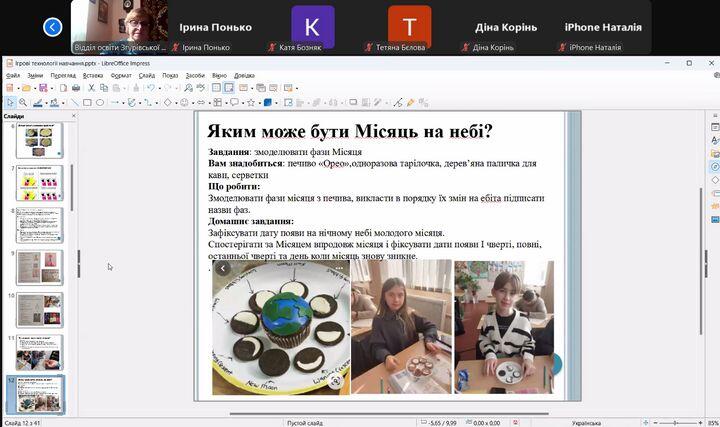Click the Cut scissors icon
The height and width of the screenshot is (427, 720).
click(x=91, y=88)
